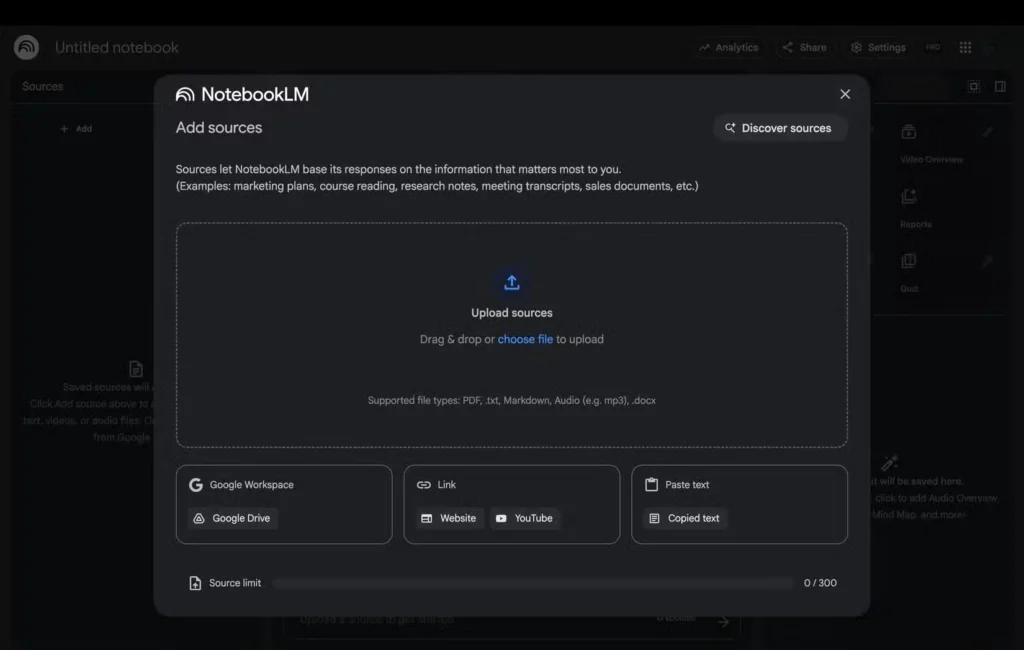Click the Link chain icon
Image resolution: width=1024 pixels, height=650 pixels.
point(424,485)
